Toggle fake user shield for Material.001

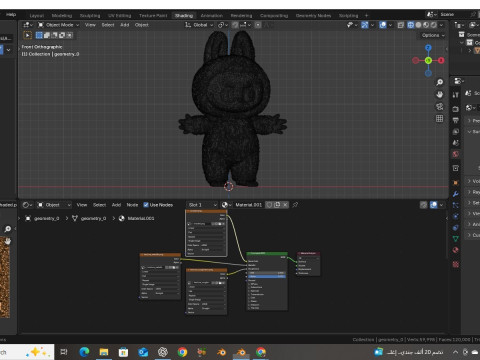(269, 205)
